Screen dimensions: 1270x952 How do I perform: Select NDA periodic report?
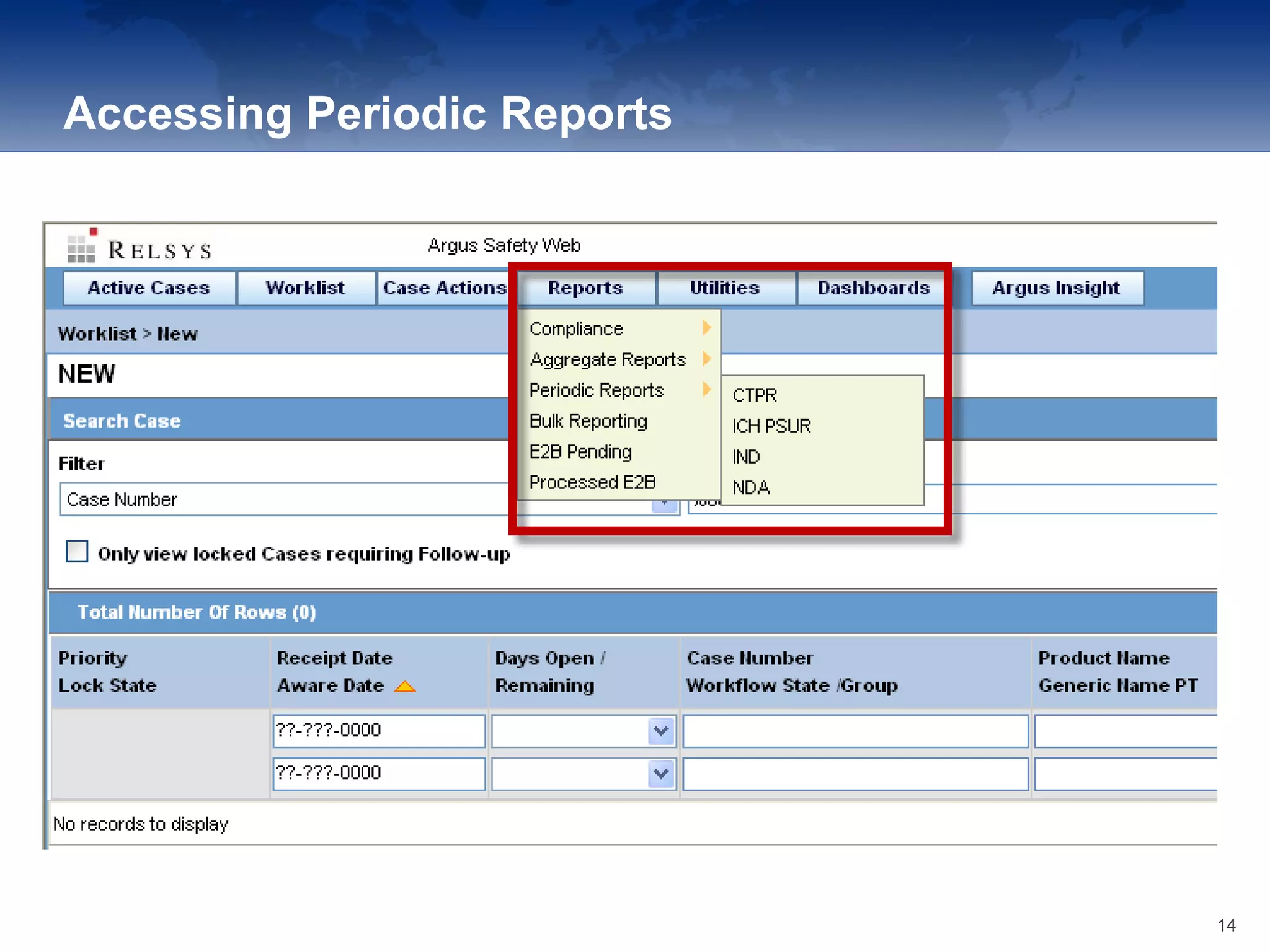(x=822, y=488)
